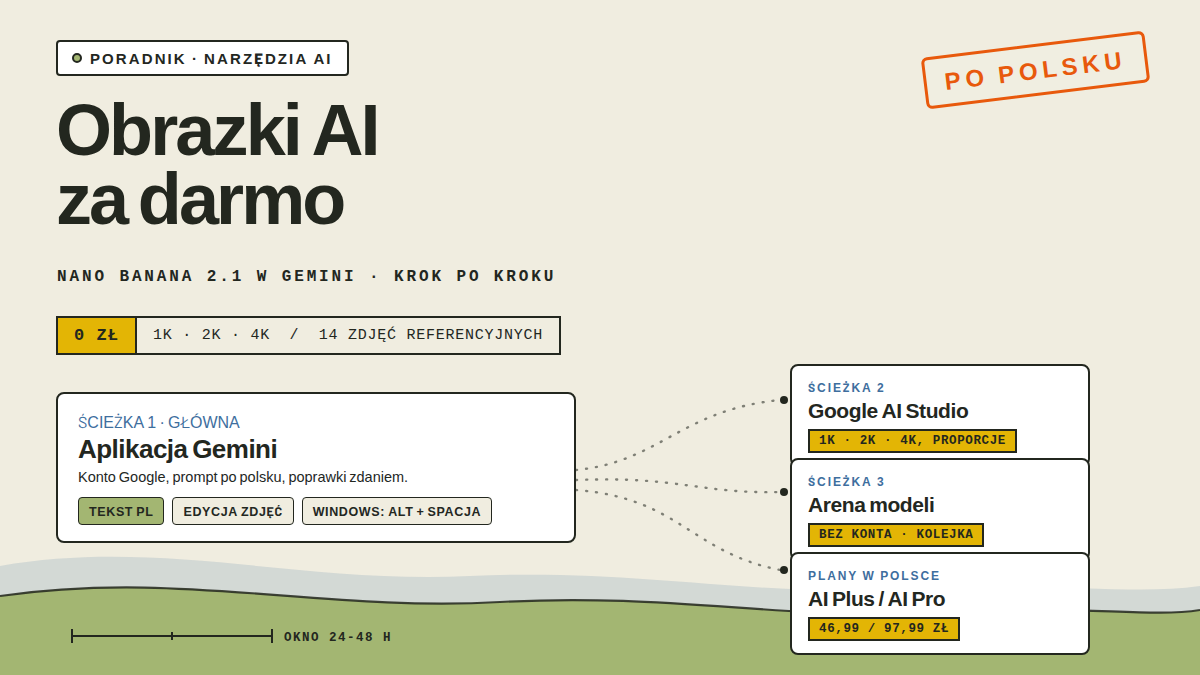The height and width of the screenshot is (675, 1200).
Task: Click the ŚCIEŻKA 3 label
Action: point(846,482)
